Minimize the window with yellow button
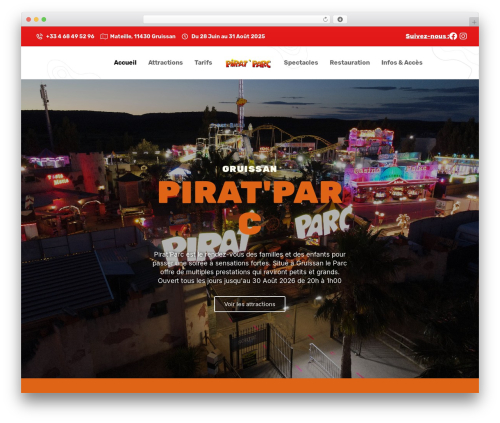The width and height of the screenshot is (500, 423). coord(36,20)
